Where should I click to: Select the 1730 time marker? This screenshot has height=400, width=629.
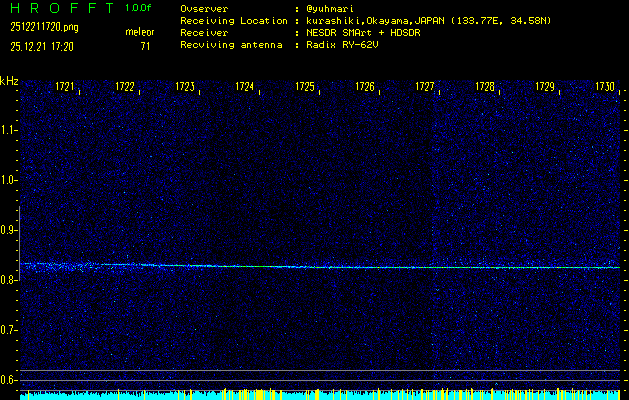coord(605,87)
